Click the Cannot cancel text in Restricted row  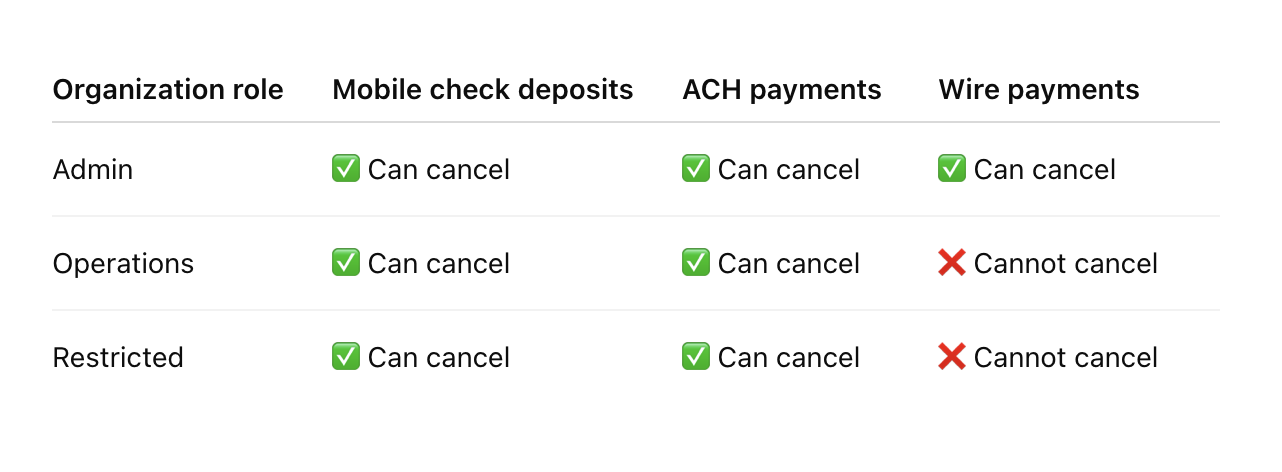[x=1066, y=358]
